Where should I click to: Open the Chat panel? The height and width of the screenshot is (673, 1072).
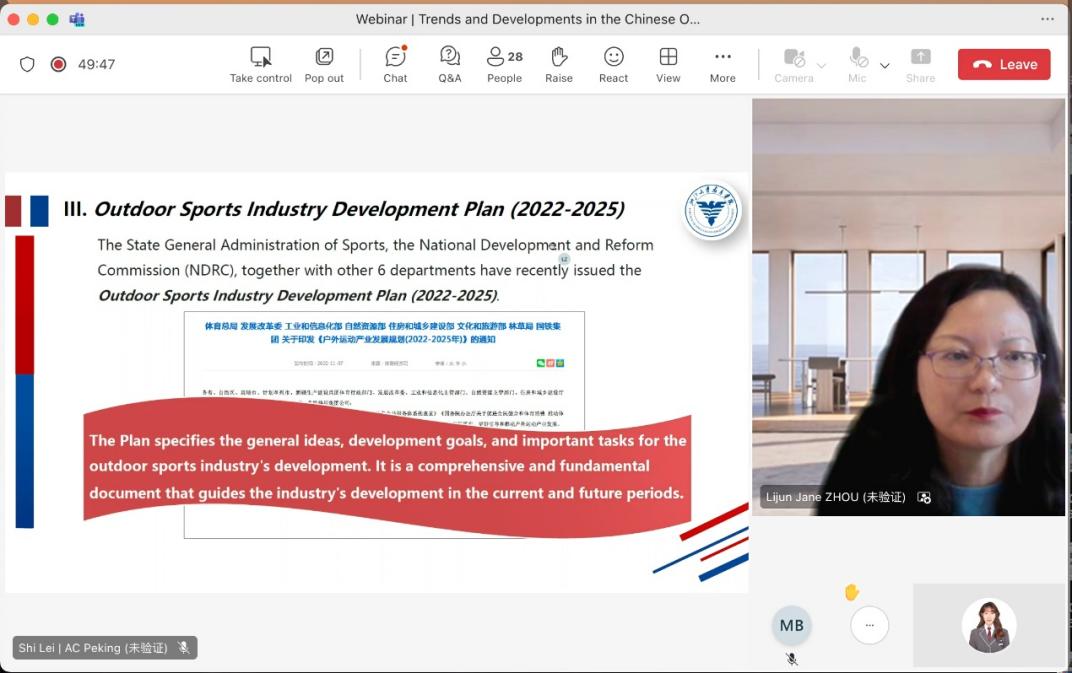click(395, 64)
